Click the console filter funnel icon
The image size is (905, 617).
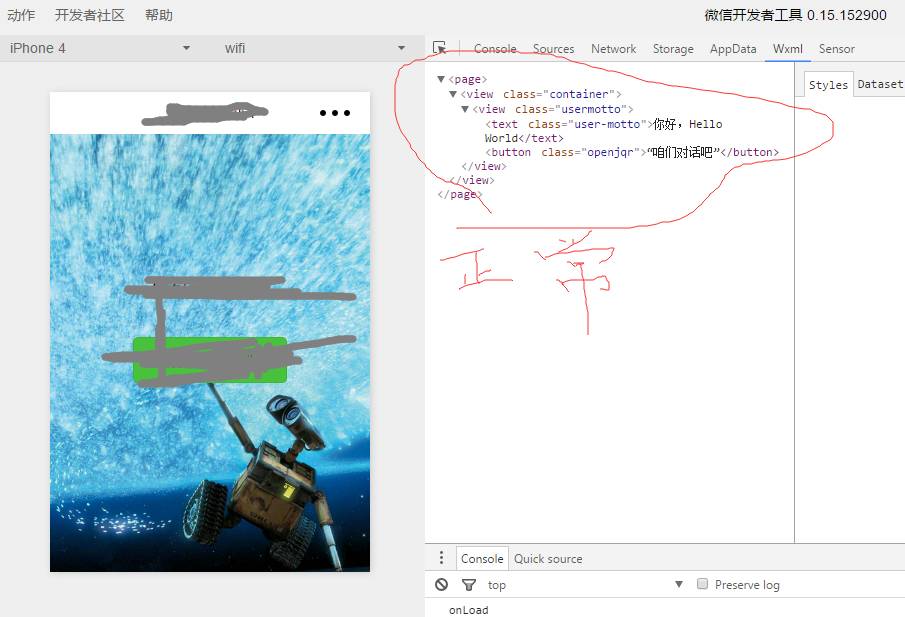(469, 585)
